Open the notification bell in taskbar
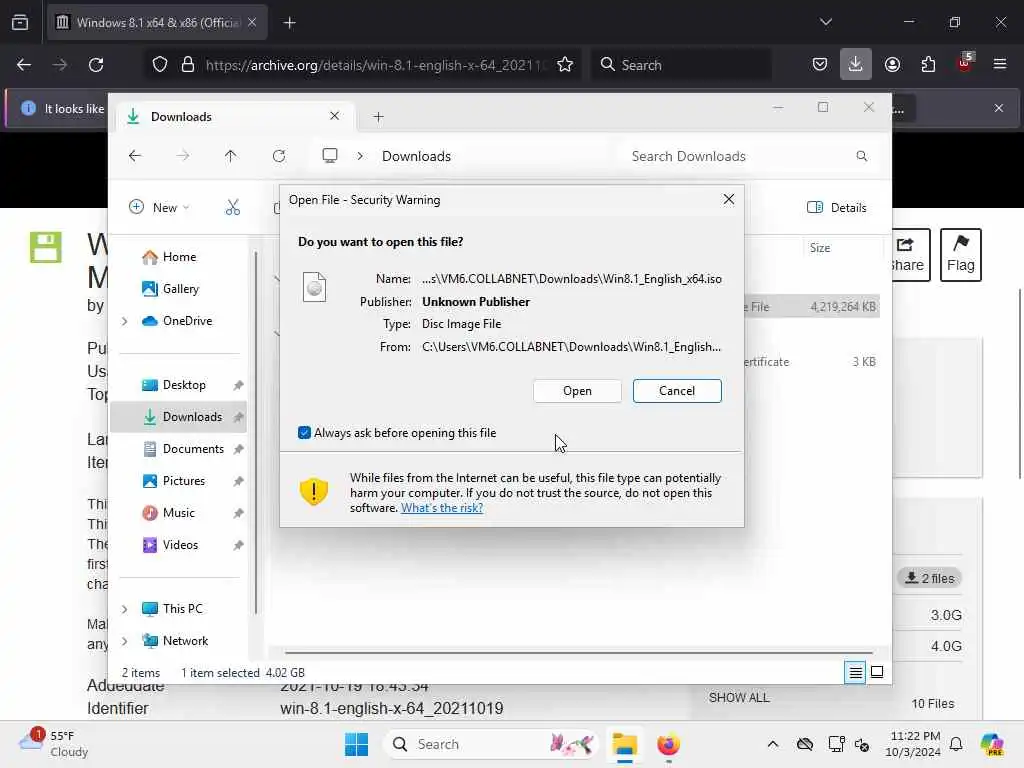 (x=956, y=744)
